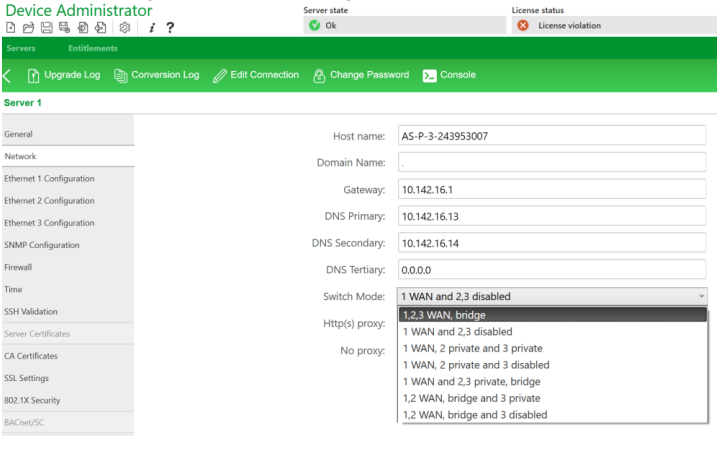Viewport: 725px width, 454px height.
Task: Choose '1 WAN, 2 private and 3 private'
Action: point(553,348)
